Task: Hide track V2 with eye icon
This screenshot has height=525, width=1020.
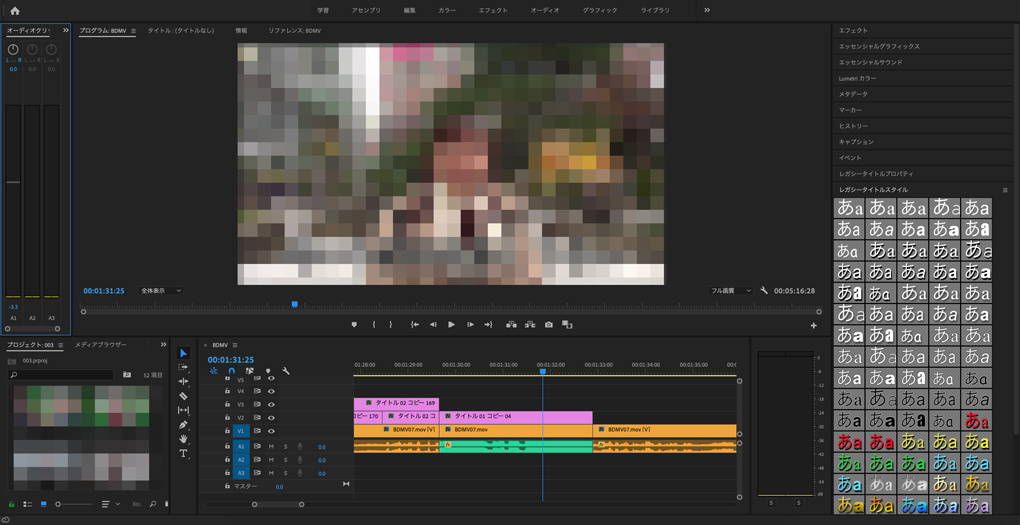Action: click(271, 417)
